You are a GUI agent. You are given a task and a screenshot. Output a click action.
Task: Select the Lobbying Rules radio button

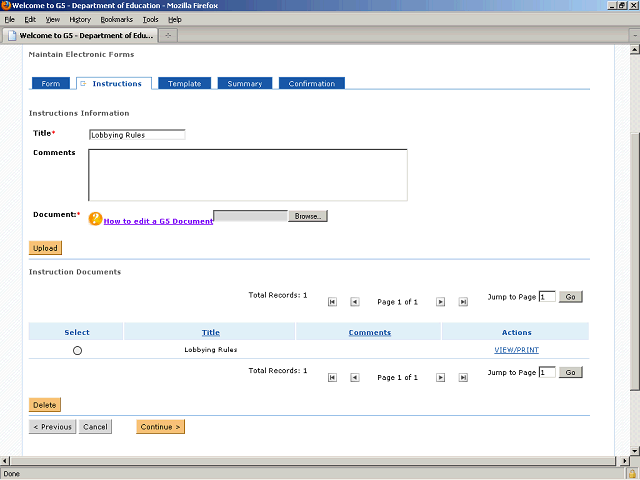(77, 351)
